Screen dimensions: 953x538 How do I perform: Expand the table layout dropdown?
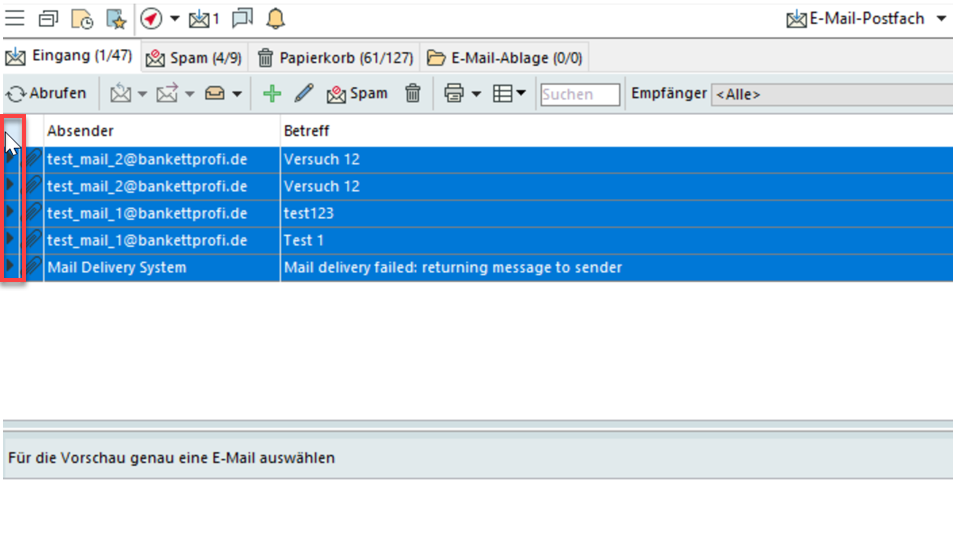pos(521,94)
